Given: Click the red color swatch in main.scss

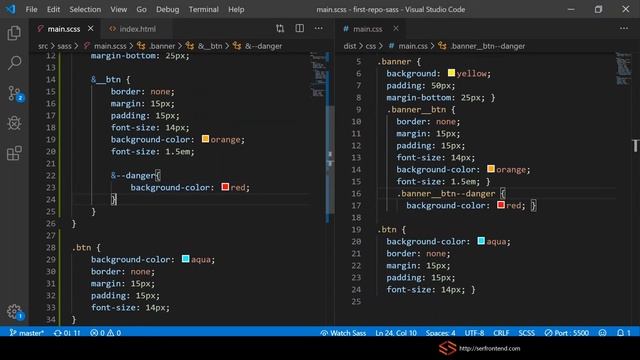Looking at the screenshot, I should click(x=225, y=187).
